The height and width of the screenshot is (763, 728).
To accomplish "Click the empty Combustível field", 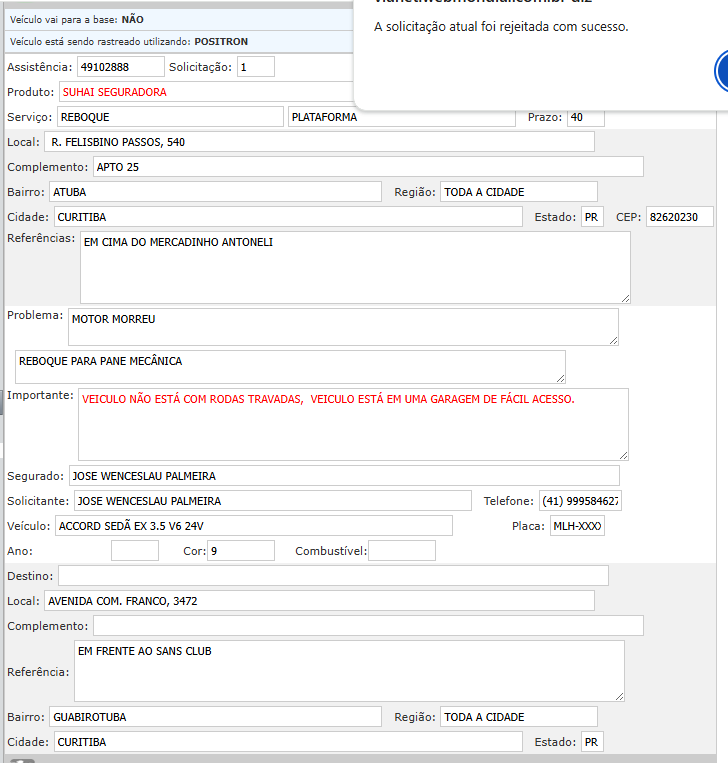I will (x=402, y=551).
